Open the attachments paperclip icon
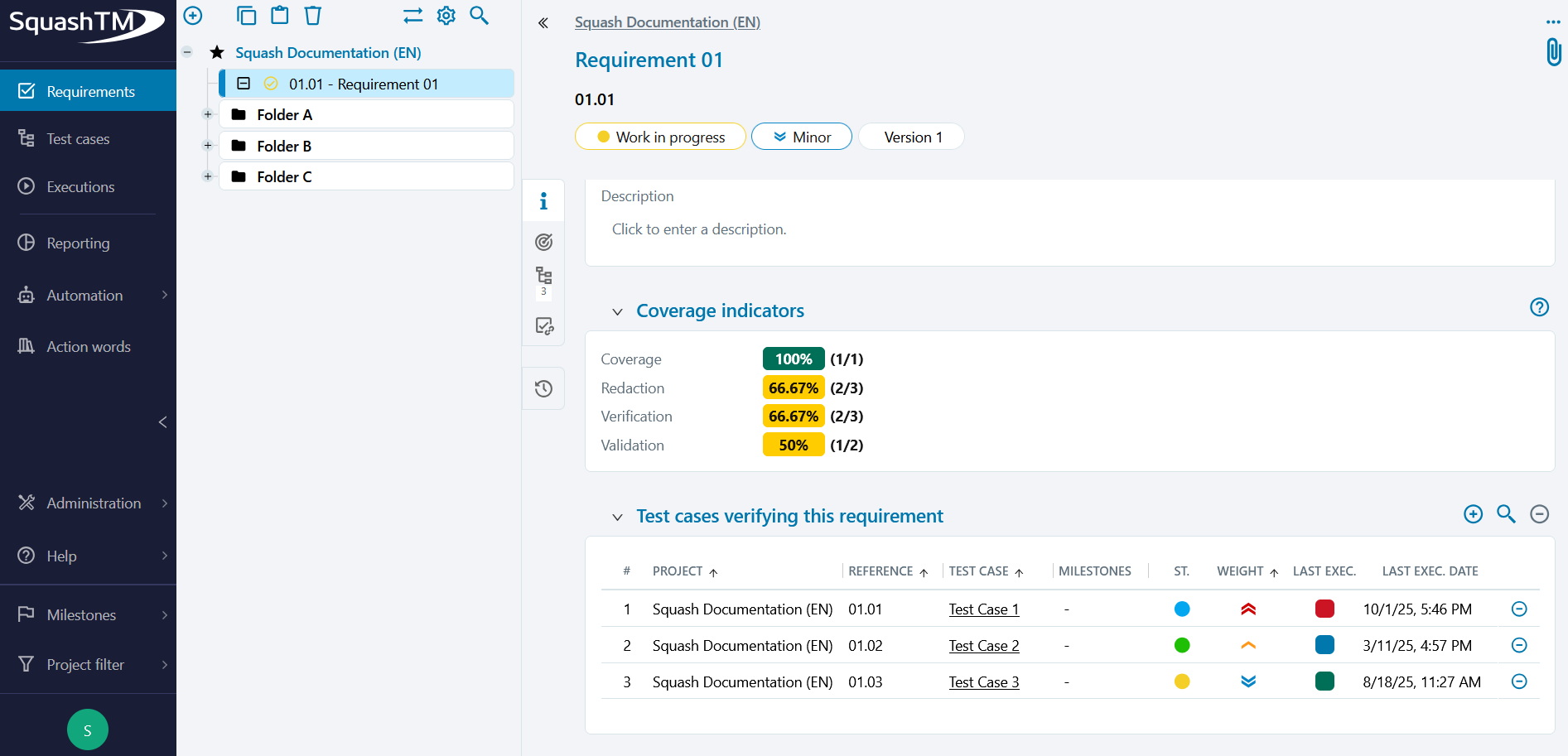 coord(1553,52)
